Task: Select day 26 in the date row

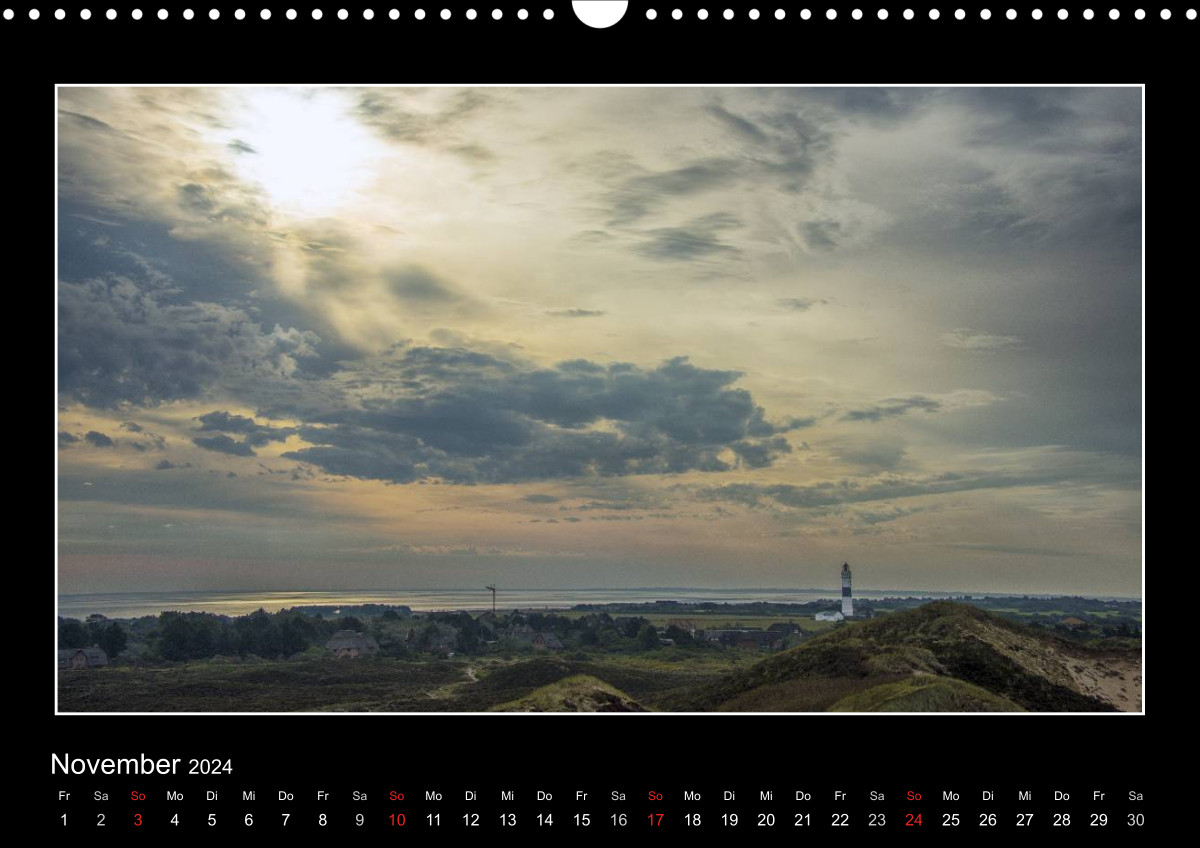Action: 988,820
